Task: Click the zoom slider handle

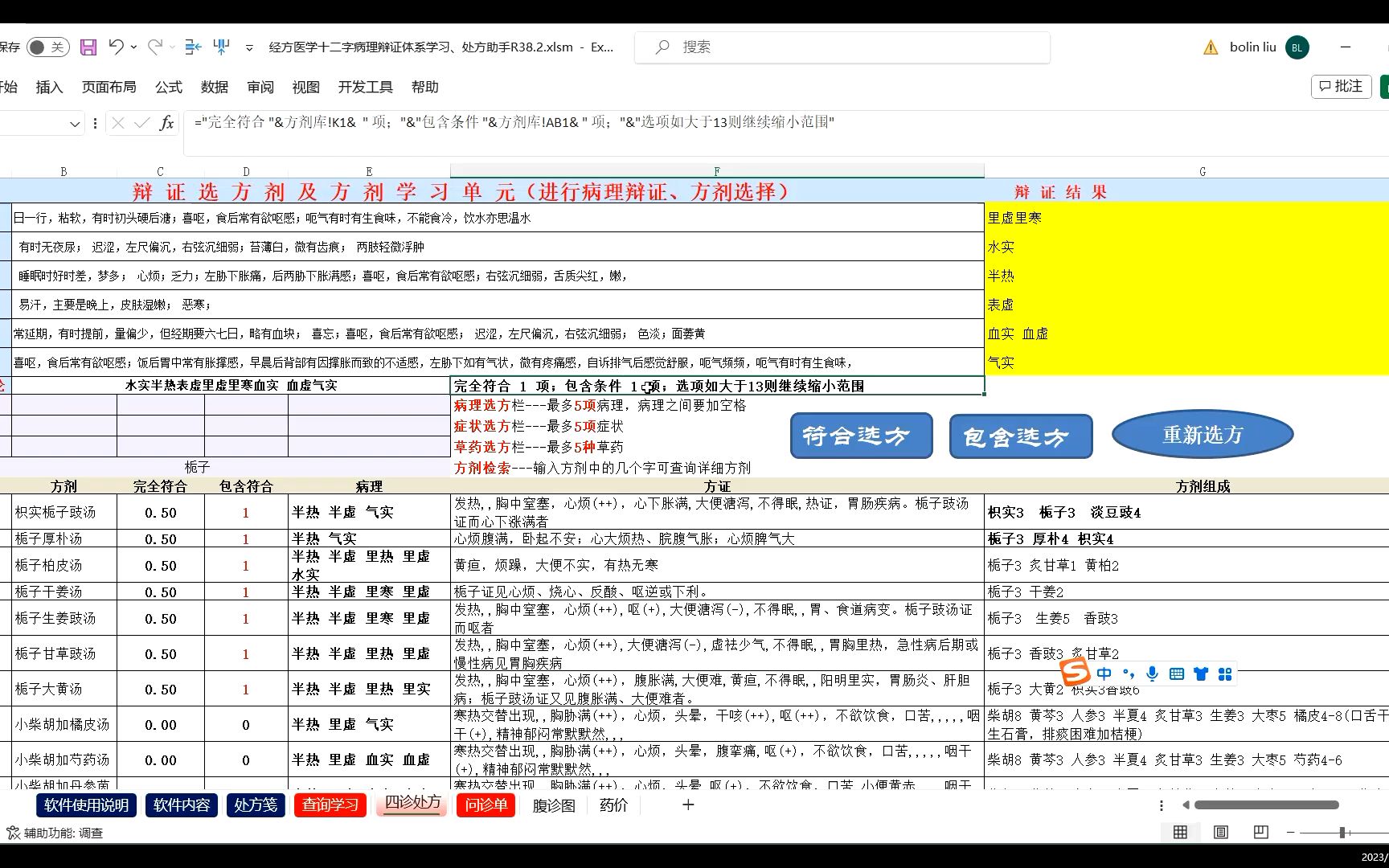Action: tap(1342, 833)
